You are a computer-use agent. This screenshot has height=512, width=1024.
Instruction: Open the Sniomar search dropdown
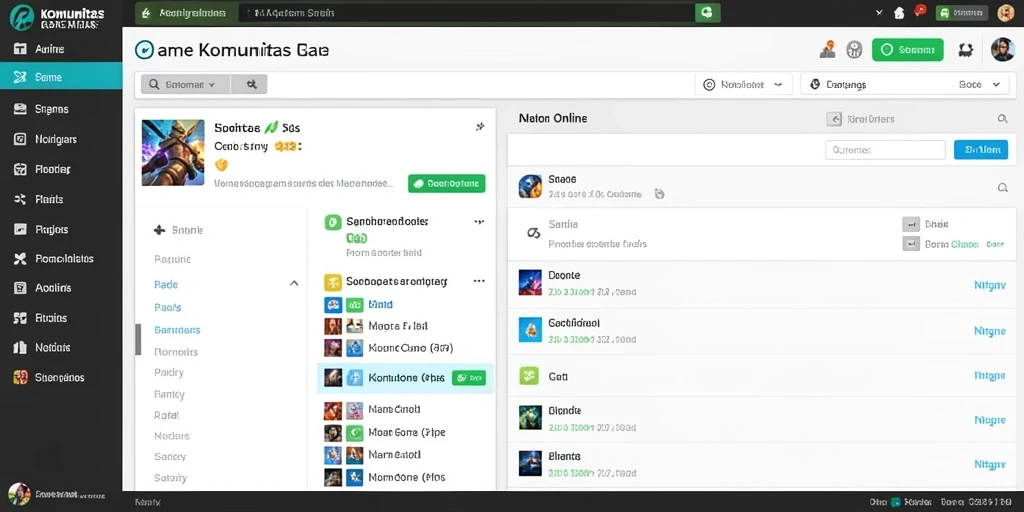pyautogui.click(x=185, y=84)
